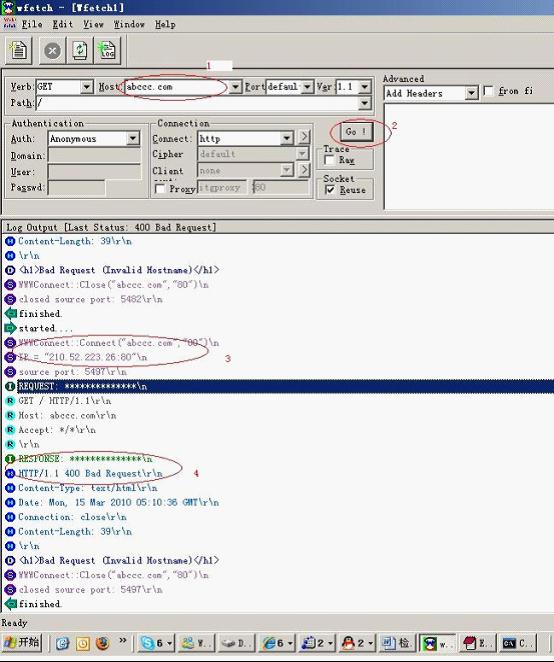Screen dimensions: 554x662
Task: Select the highlighted REQUEST log line
Action: point(285,386)
